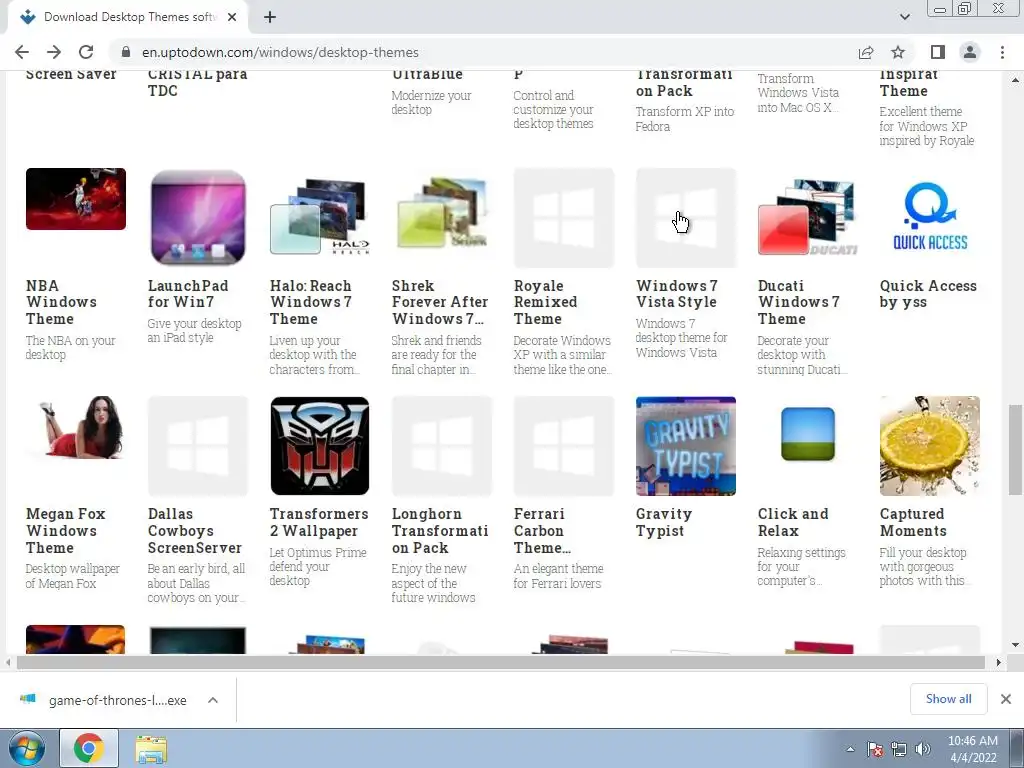Show hidden system tray icons
Image resolution: width=1024 pixels, height=768 pixels.
click(x=850, y=749)
